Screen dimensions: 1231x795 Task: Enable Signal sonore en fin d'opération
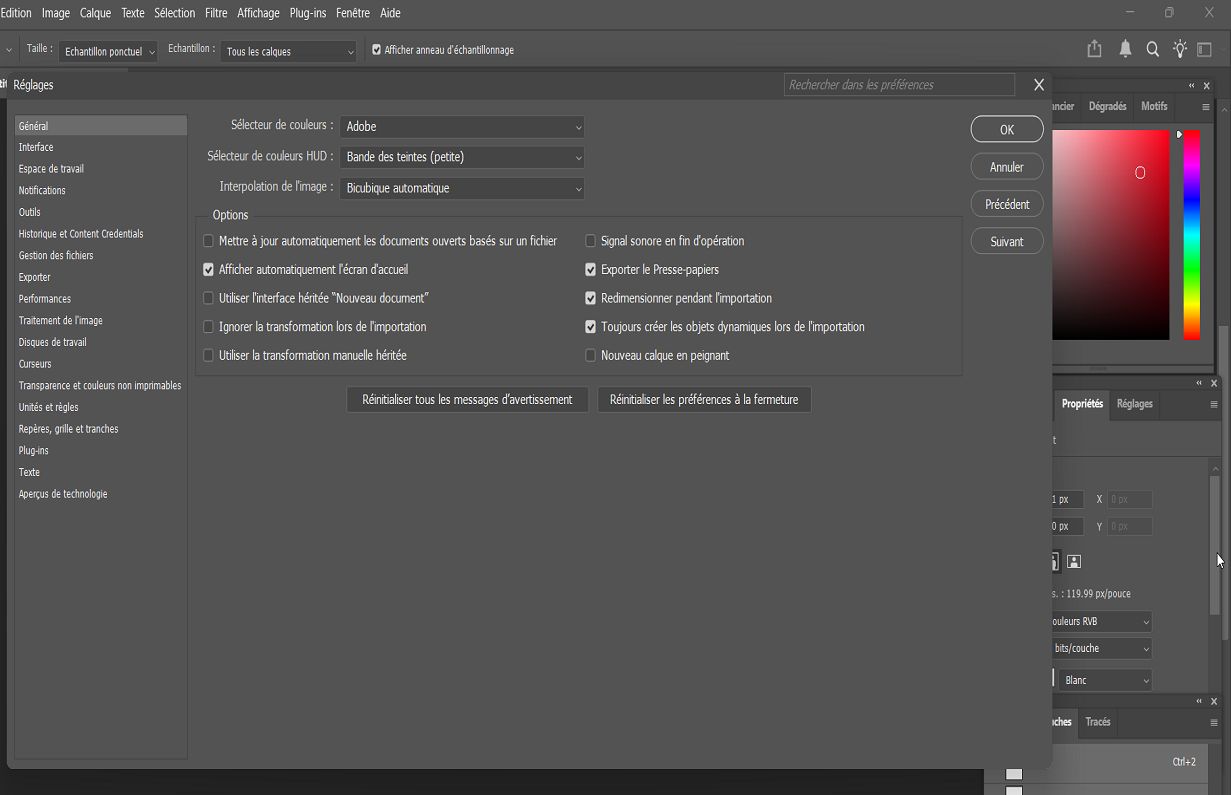tap(591, 241)
